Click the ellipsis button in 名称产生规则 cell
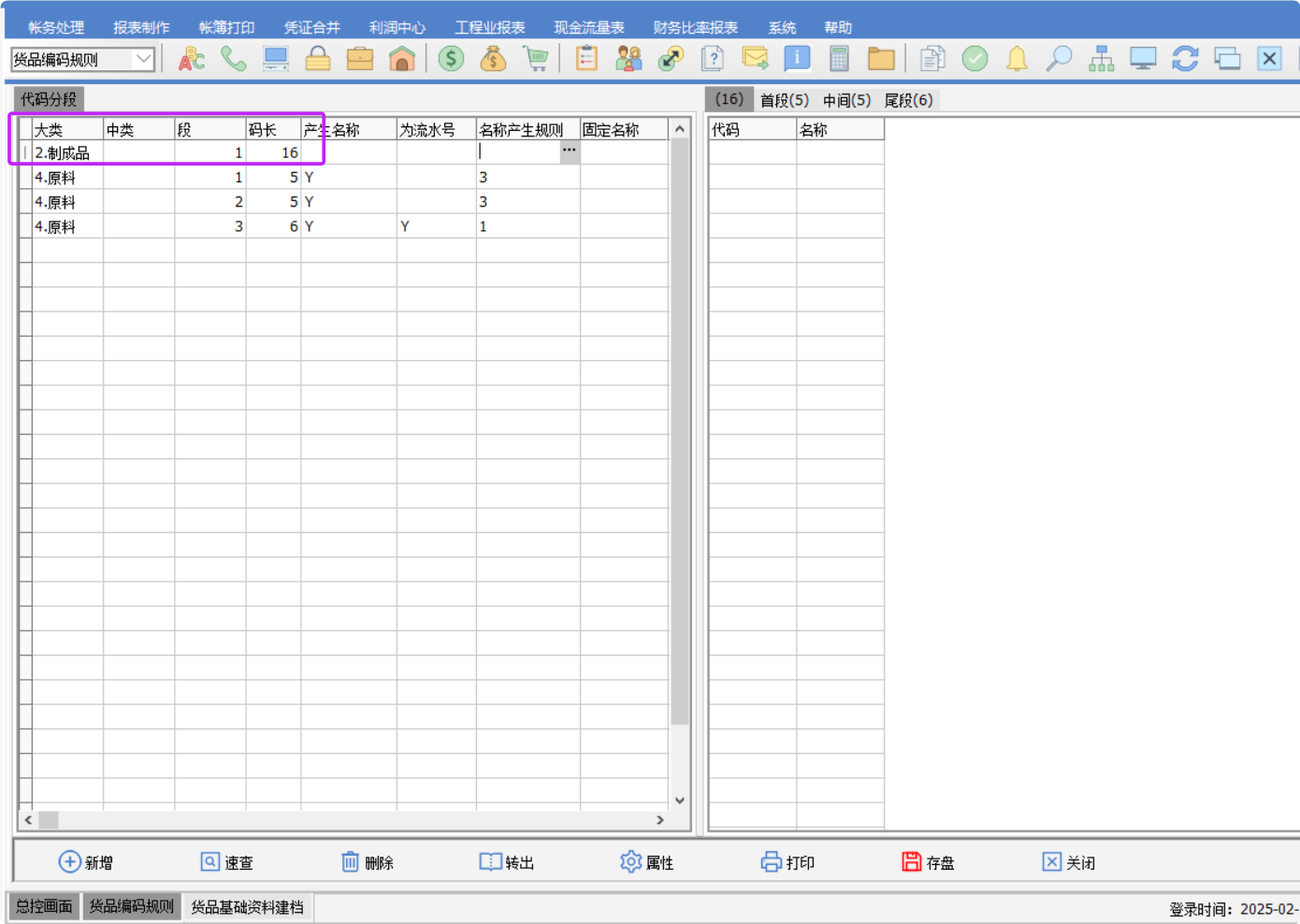 [569, 152]
